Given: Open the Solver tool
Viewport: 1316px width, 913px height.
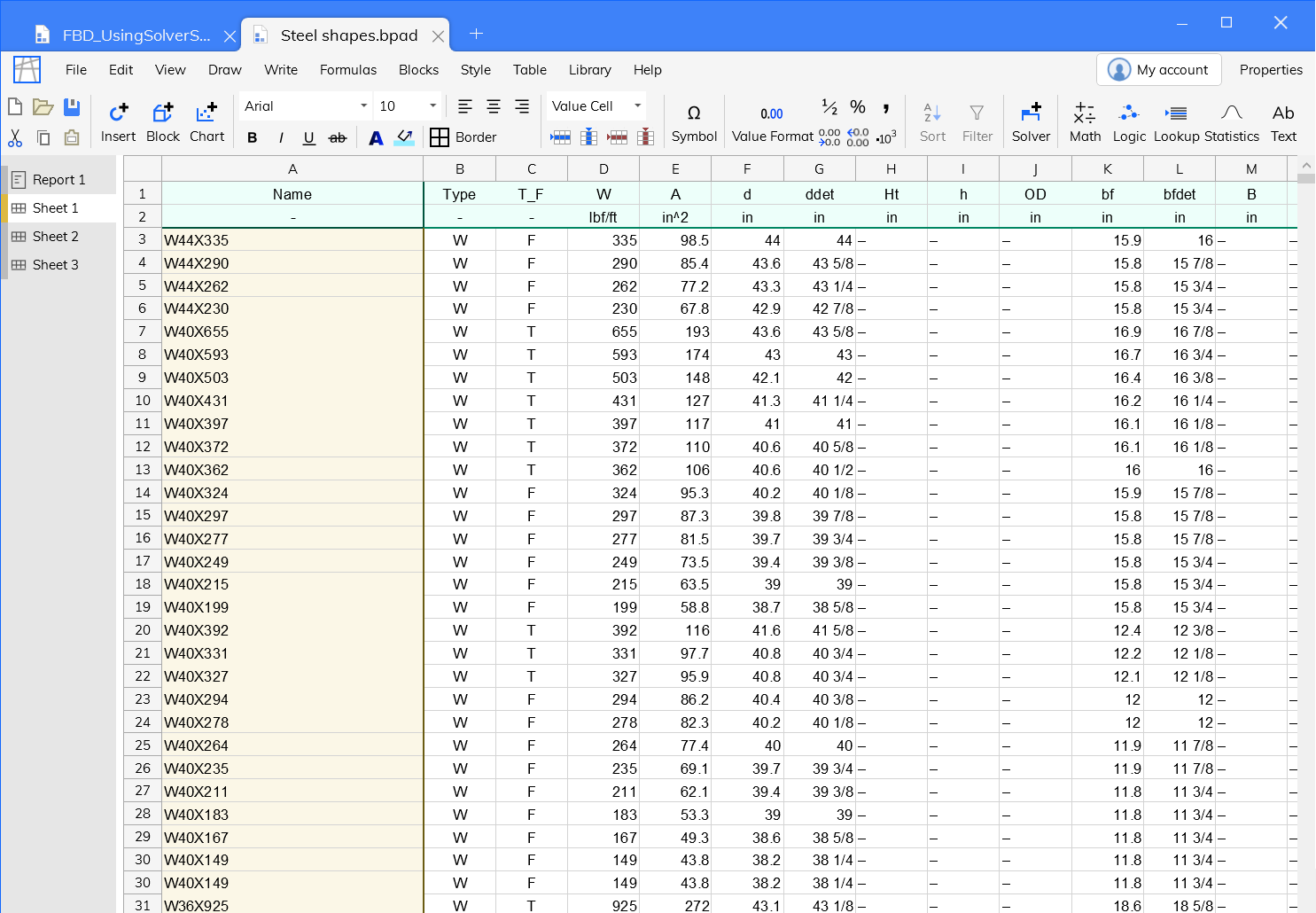Looking at the screenshot, I should (1031, 121).
